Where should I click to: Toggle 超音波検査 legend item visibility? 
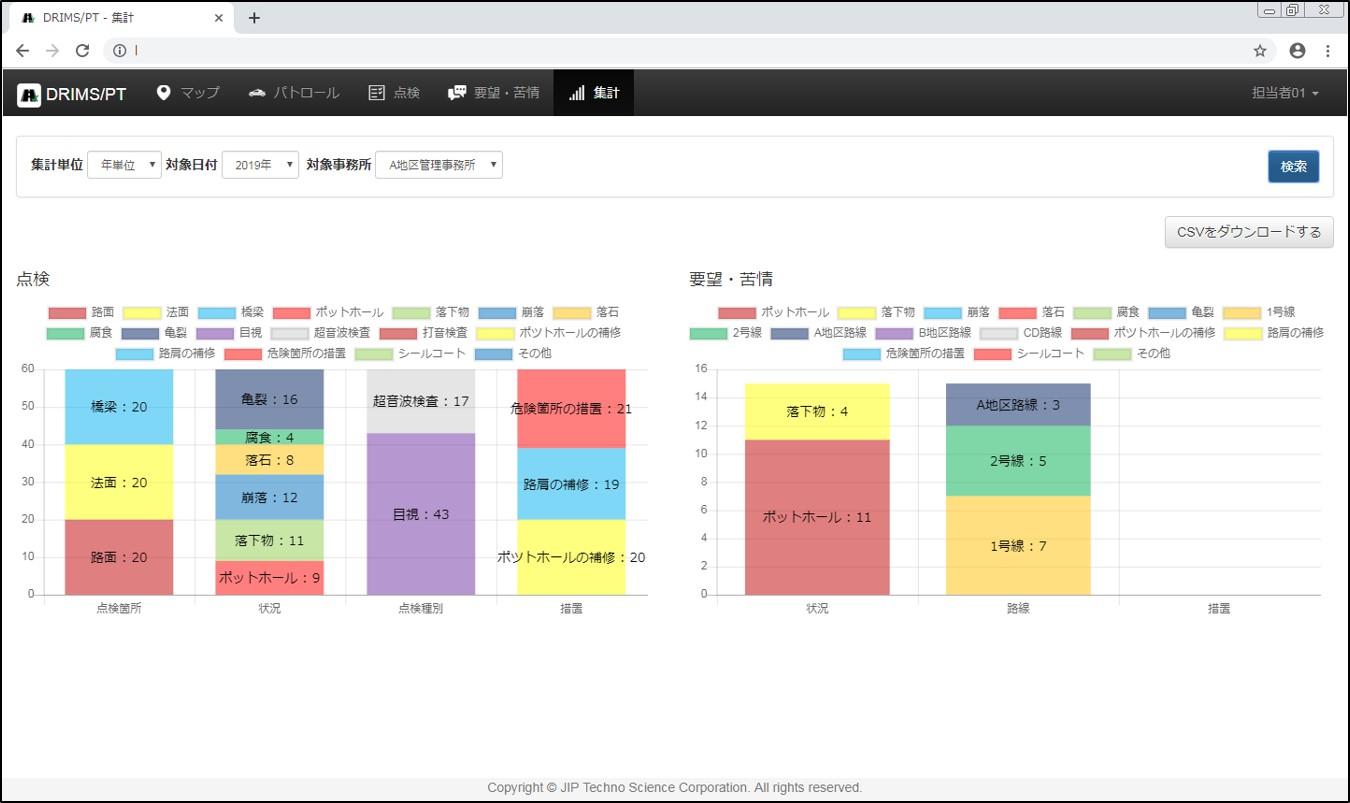pos(320,333)
